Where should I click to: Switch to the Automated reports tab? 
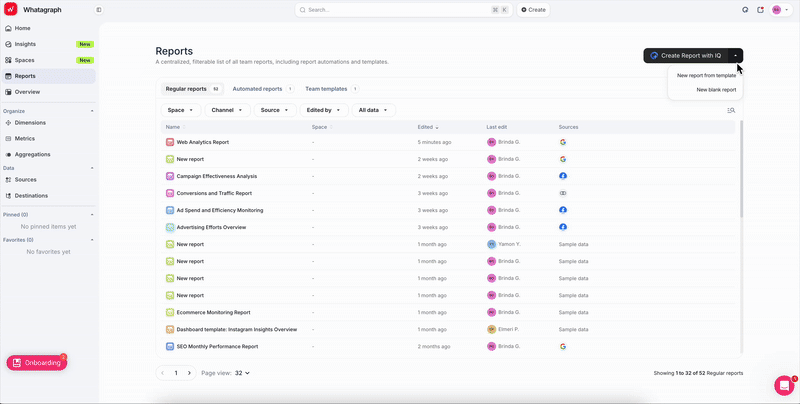click(x=257, y=89)
